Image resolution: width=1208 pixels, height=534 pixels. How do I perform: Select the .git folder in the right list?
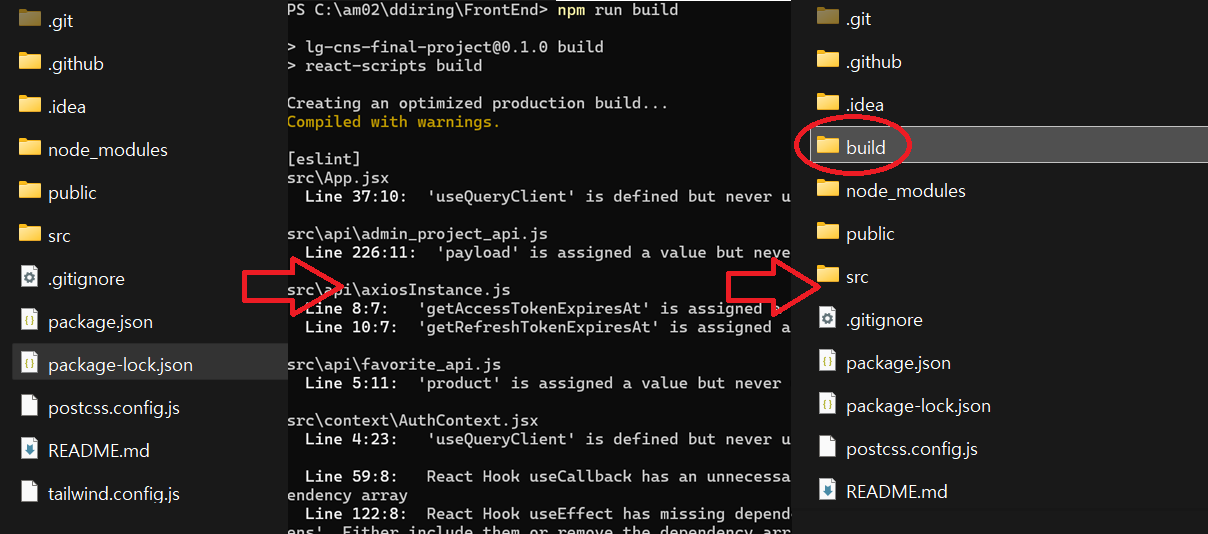click(858, 19)
